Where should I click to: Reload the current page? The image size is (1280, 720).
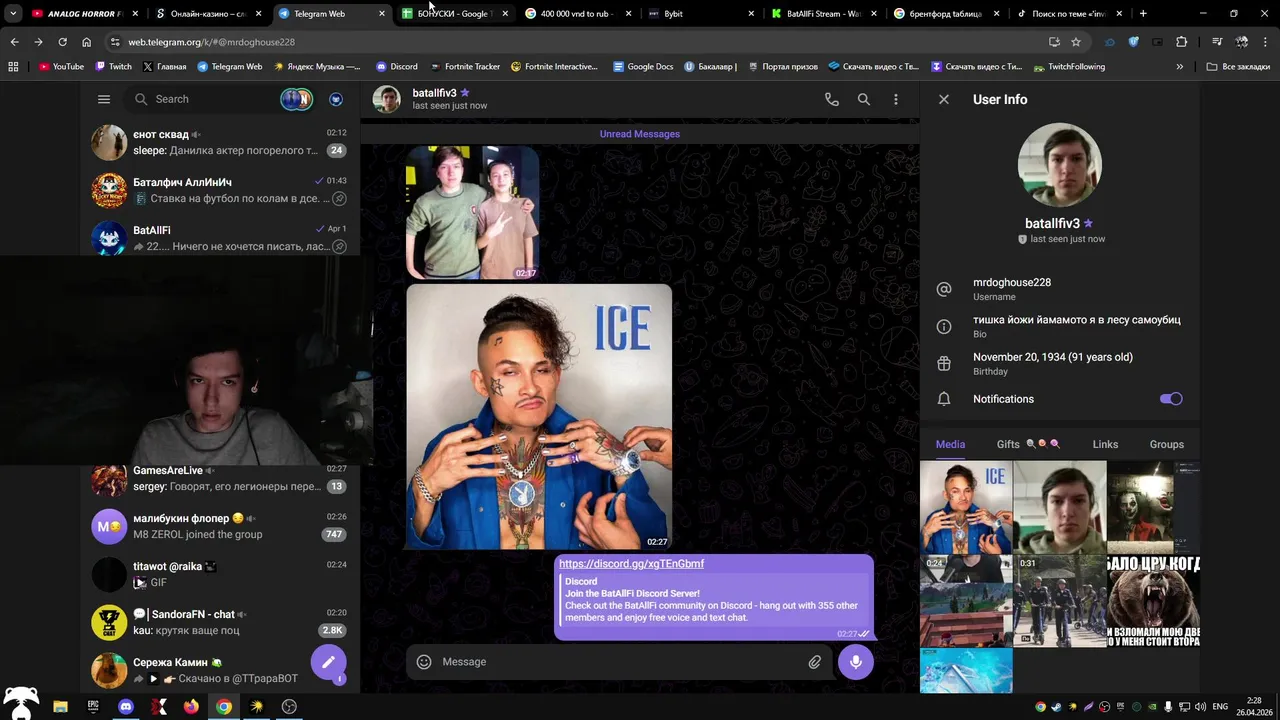tap(62, 42)
